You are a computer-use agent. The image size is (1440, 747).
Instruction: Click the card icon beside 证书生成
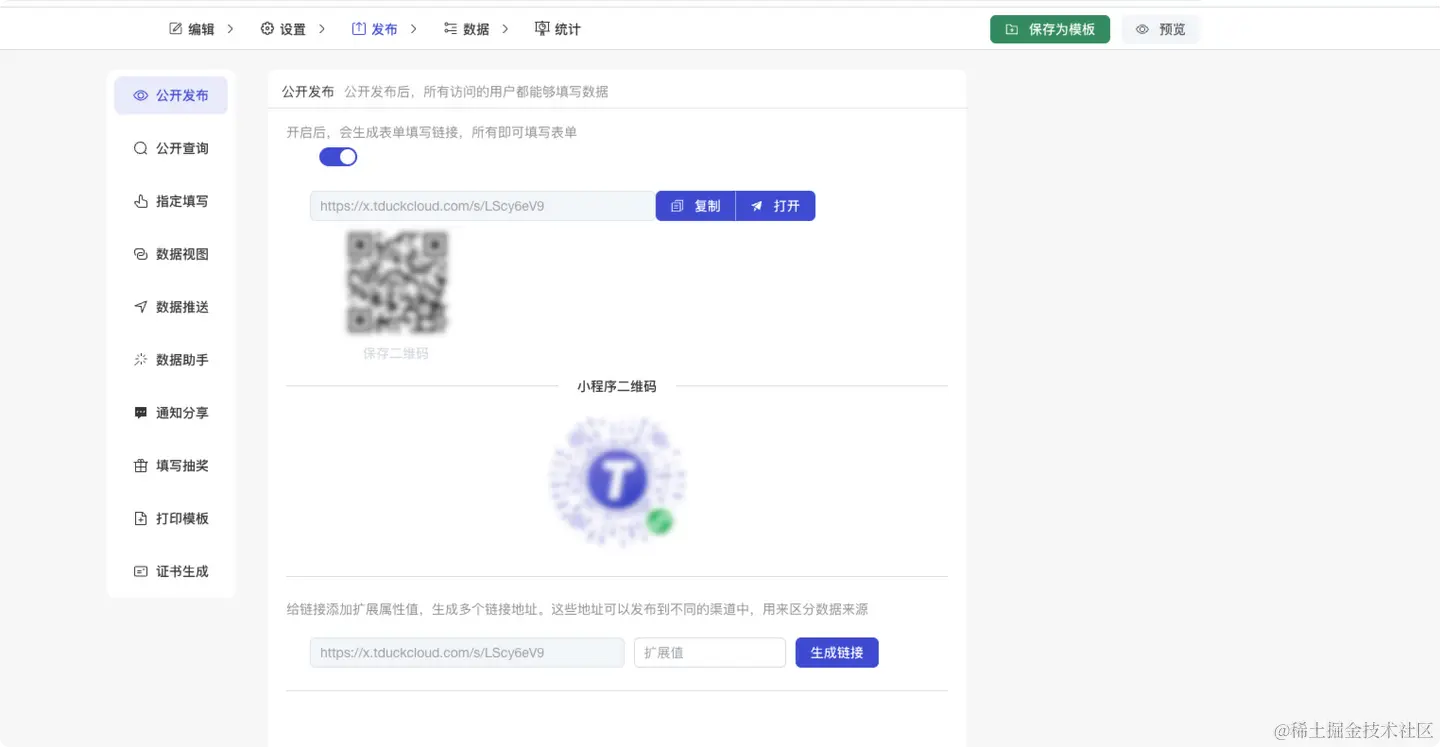click(x=141, y=572)
